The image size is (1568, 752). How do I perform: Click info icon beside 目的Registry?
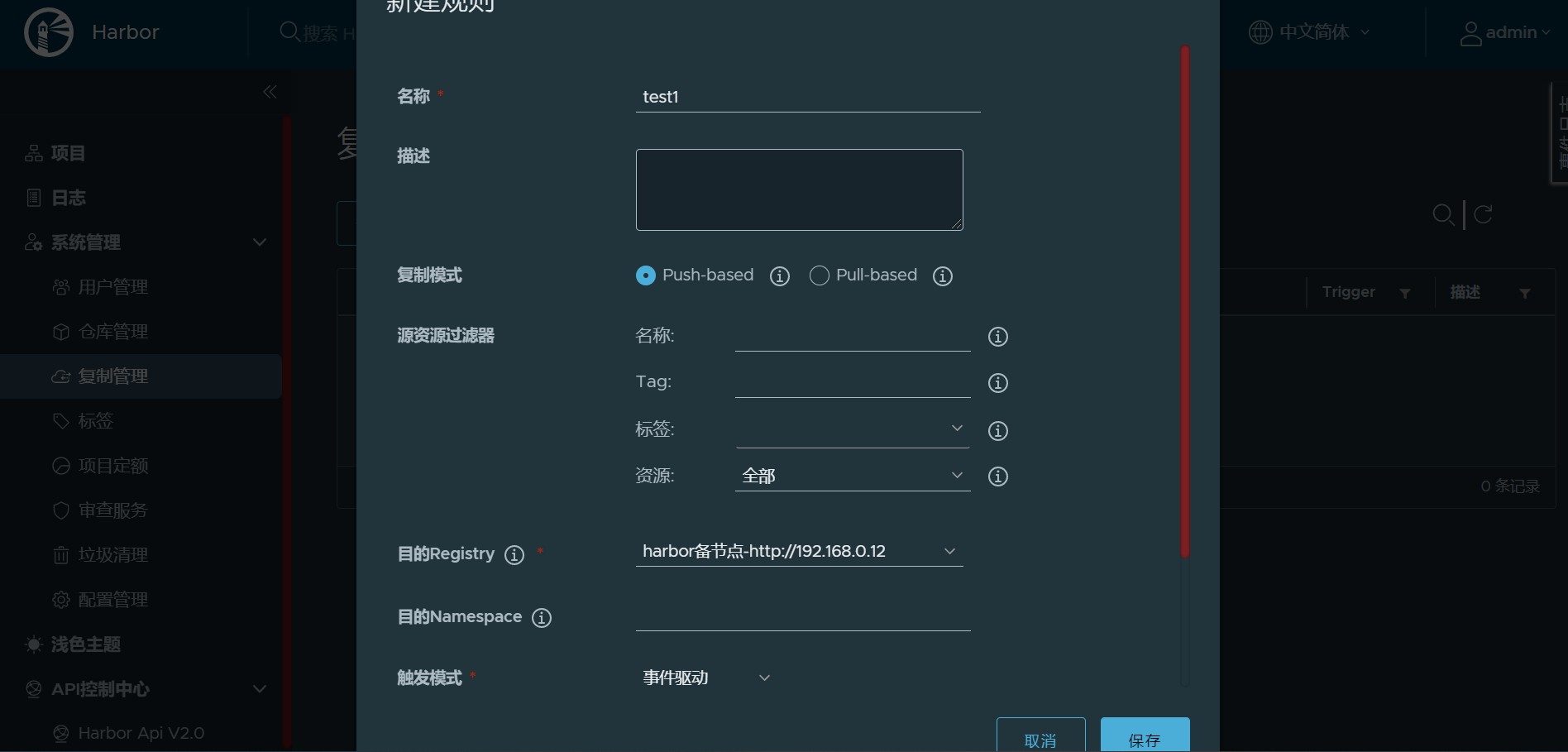tap(514, 555)
